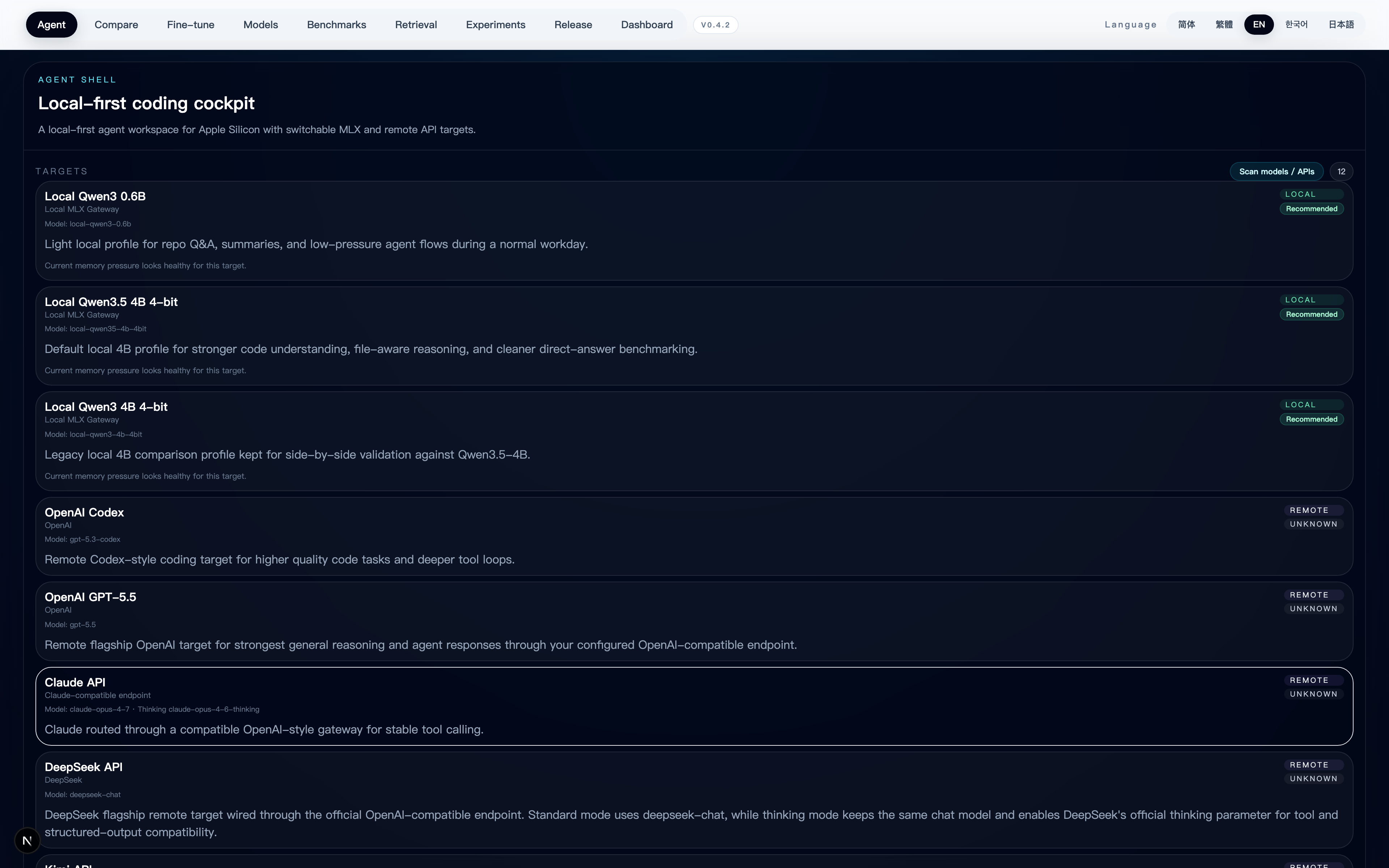Click 'Model: gpt-5.3-codex' text
The height and width of the screenshot is (868, 1389).
click(82, 540)
